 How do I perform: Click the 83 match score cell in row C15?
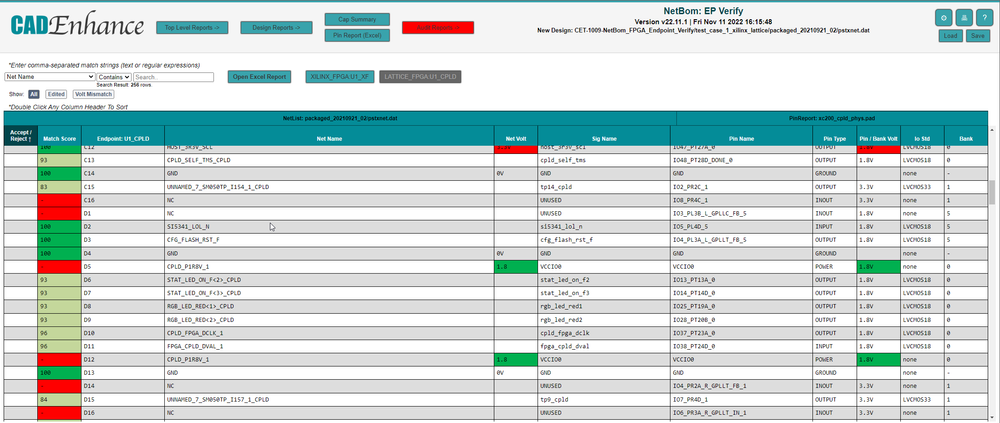click(x=59, y=187)
